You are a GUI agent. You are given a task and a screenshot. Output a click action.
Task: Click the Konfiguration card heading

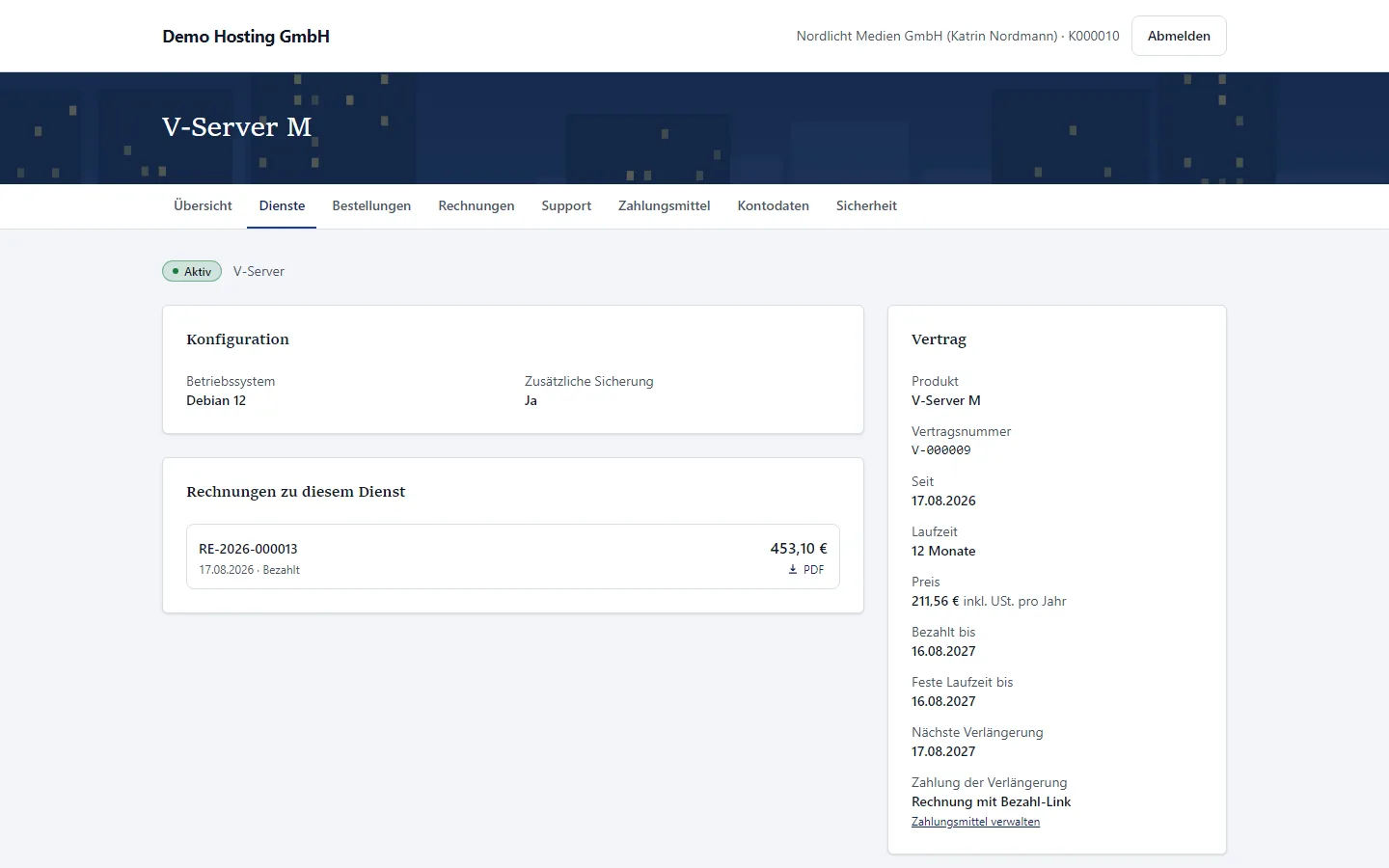(x=237, y=339)
